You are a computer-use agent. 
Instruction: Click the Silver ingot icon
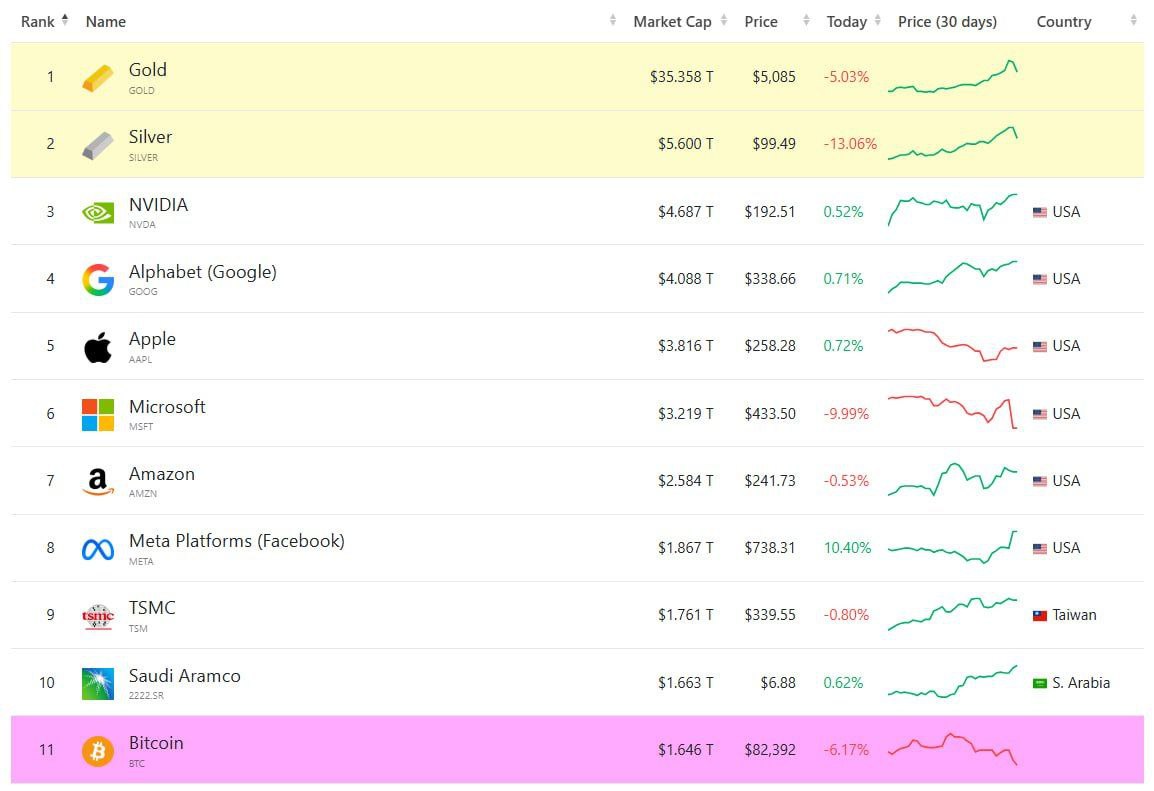click(x=97, y=143)
